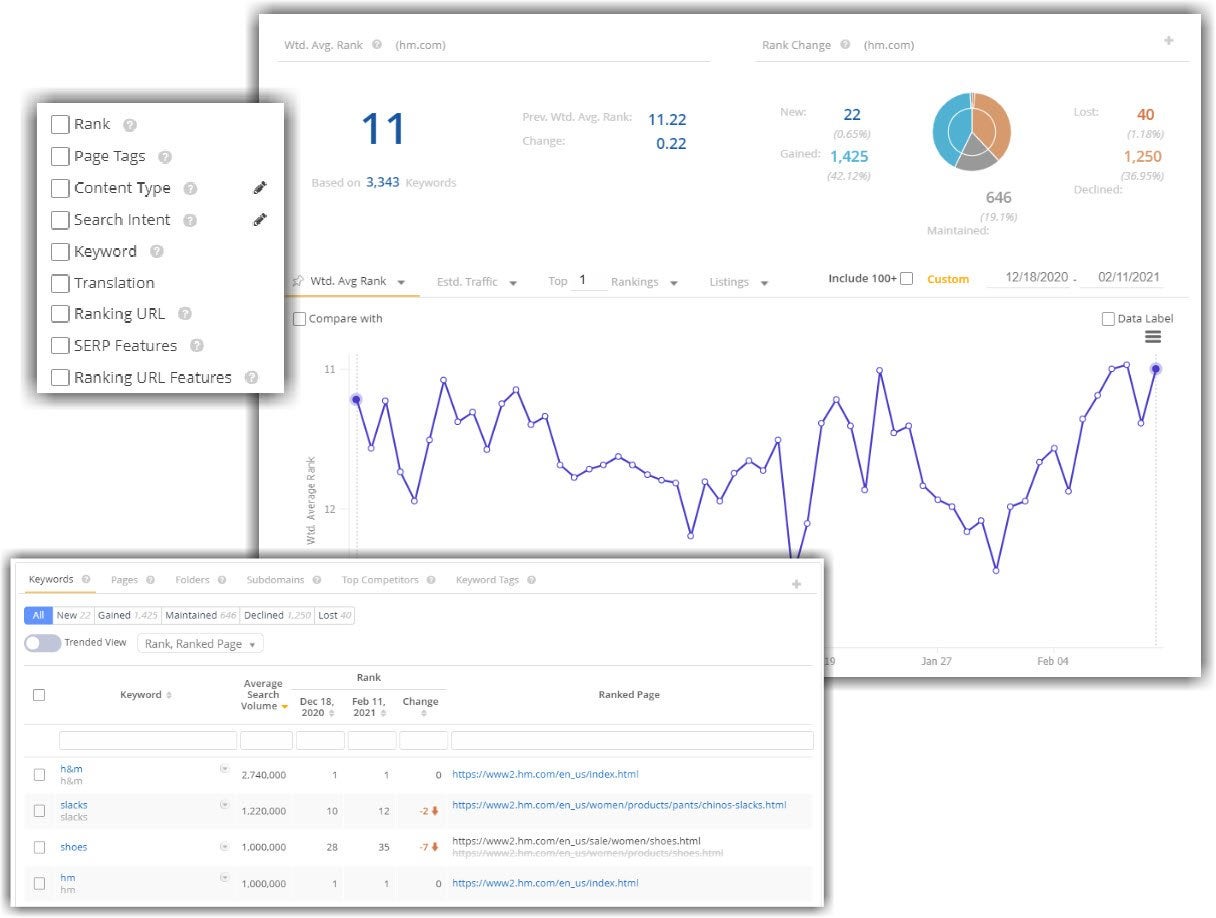Click the keyword filter input field
The image size is (1216, 918).
point(147,740)
